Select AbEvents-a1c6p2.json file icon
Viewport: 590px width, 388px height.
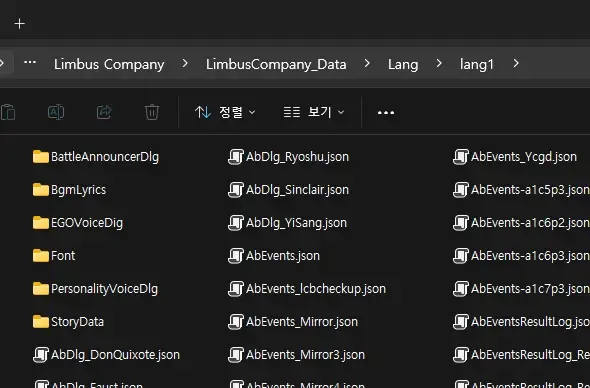point(461,223)
